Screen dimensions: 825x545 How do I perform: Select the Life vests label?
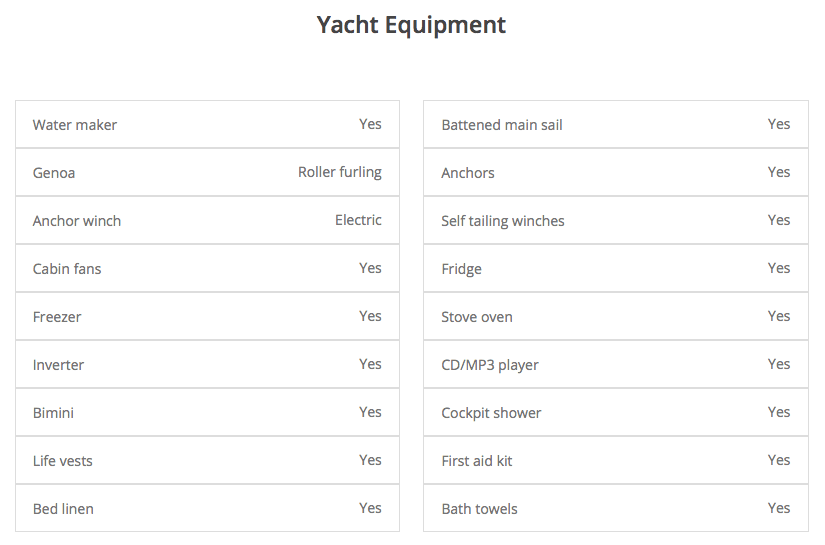click(x=63, y=461)
